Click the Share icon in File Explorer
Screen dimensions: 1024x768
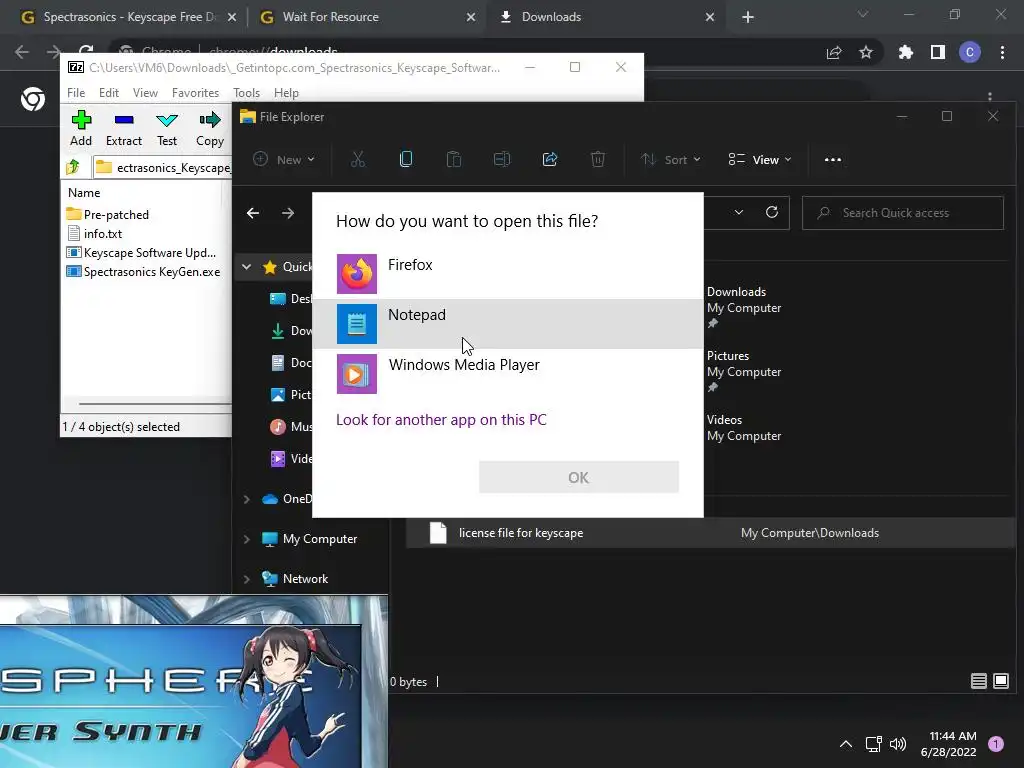(x=550, y=159)
